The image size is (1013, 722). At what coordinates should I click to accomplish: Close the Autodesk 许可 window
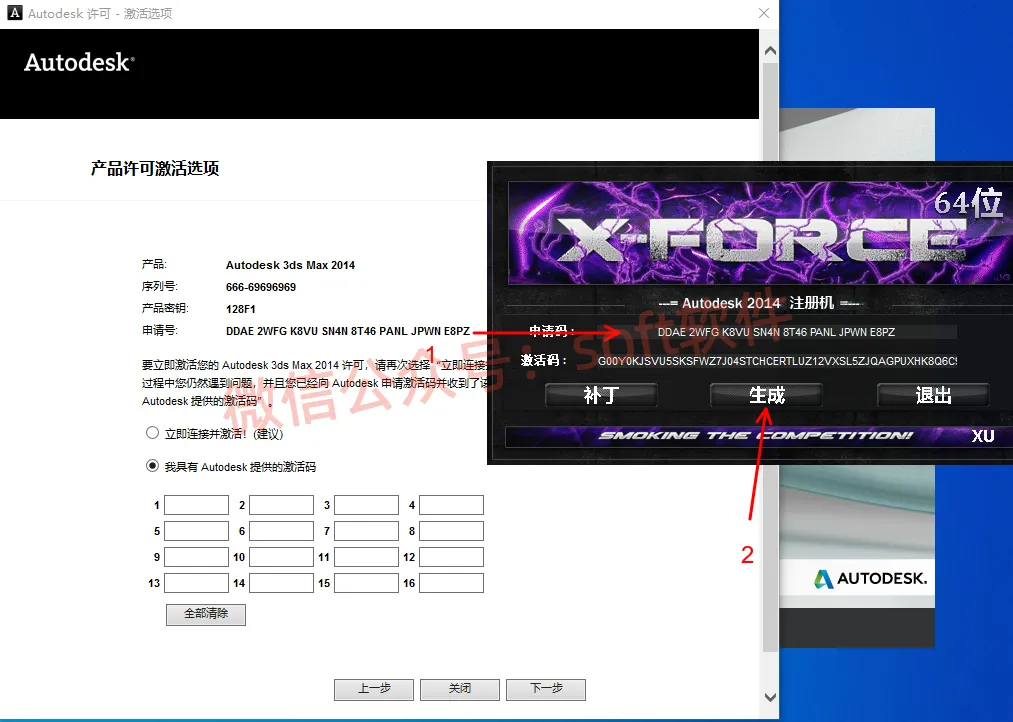click(764, 13)
